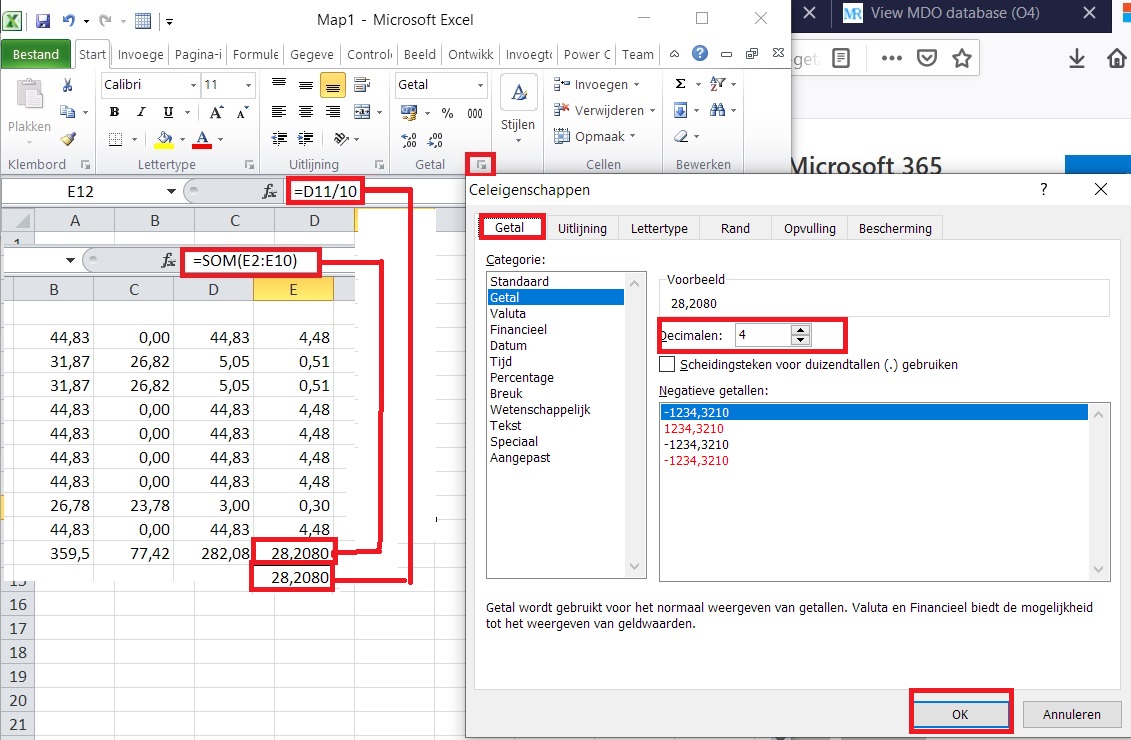This screenshot has height=740, width=1131.
Task: Click the format painter brush icon
Action: pos(68,139)
